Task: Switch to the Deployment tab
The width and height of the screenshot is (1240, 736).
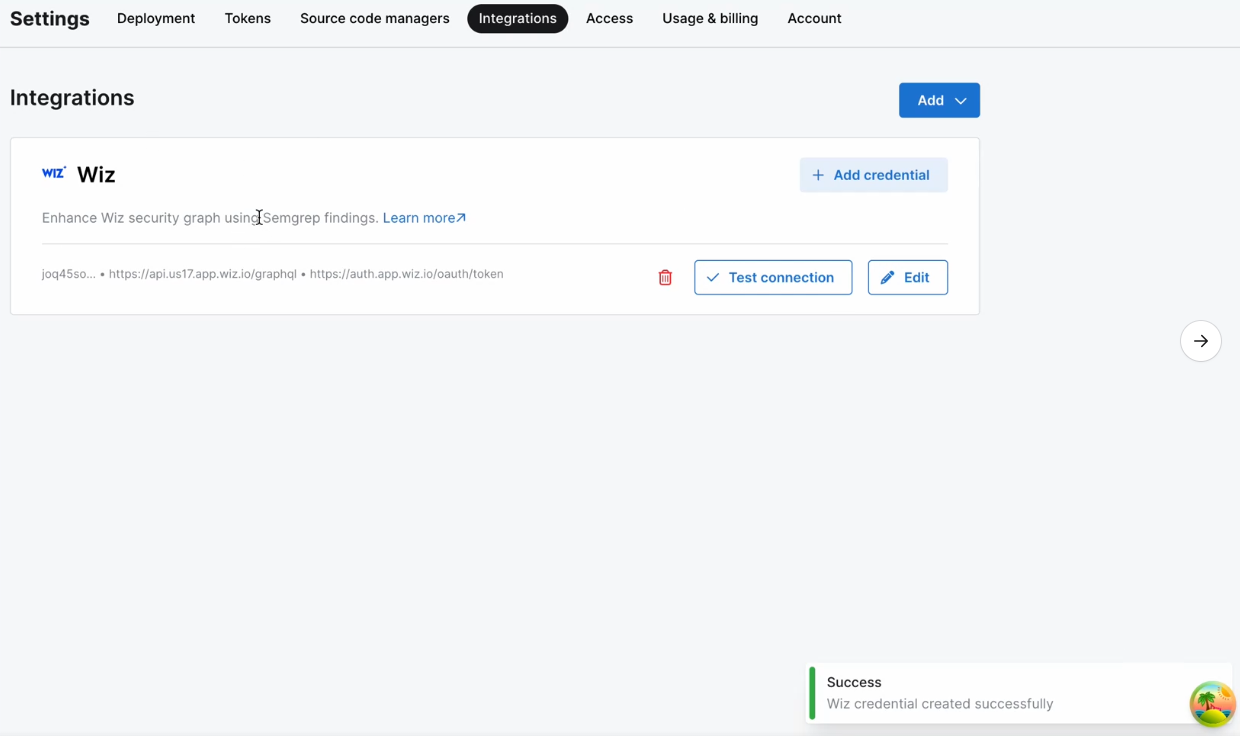Action: pyautogui.click(x=155, y=18)
